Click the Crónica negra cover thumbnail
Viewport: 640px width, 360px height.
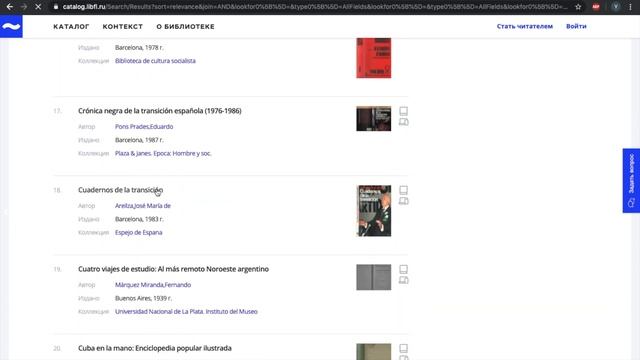(x=373, y=119)
